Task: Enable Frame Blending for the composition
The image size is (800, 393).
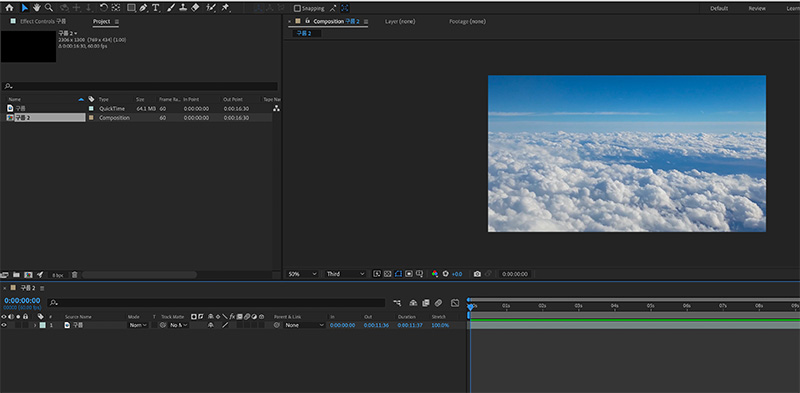Action: (x=426, y=303)
